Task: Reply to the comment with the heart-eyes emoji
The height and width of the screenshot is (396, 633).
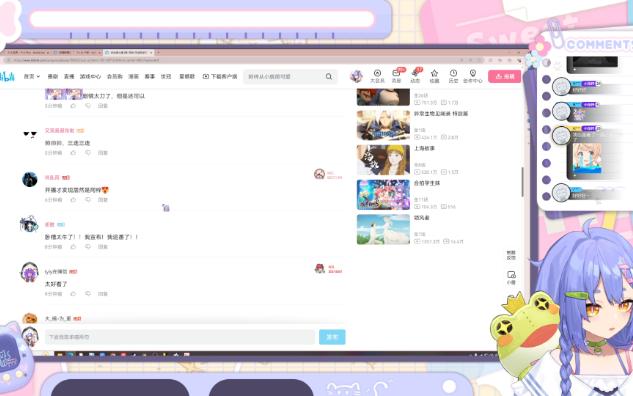Action: click(103, 200)
